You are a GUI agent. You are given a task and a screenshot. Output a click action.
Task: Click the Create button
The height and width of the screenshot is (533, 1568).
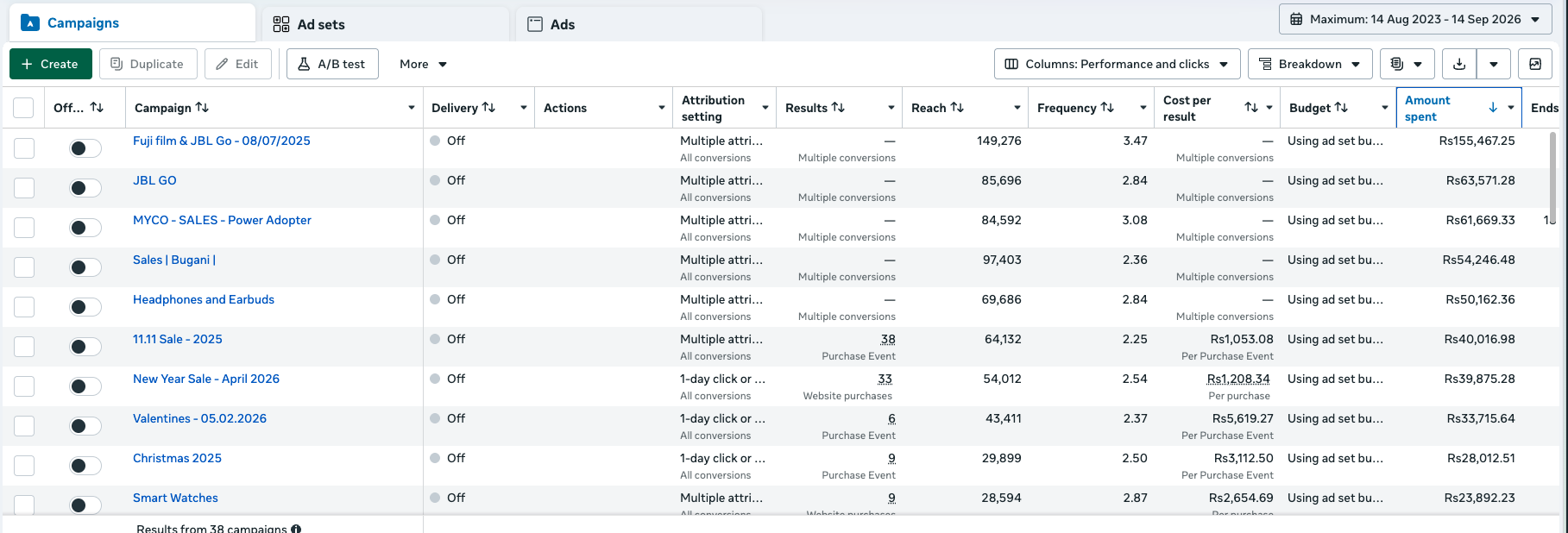point(51,64)
